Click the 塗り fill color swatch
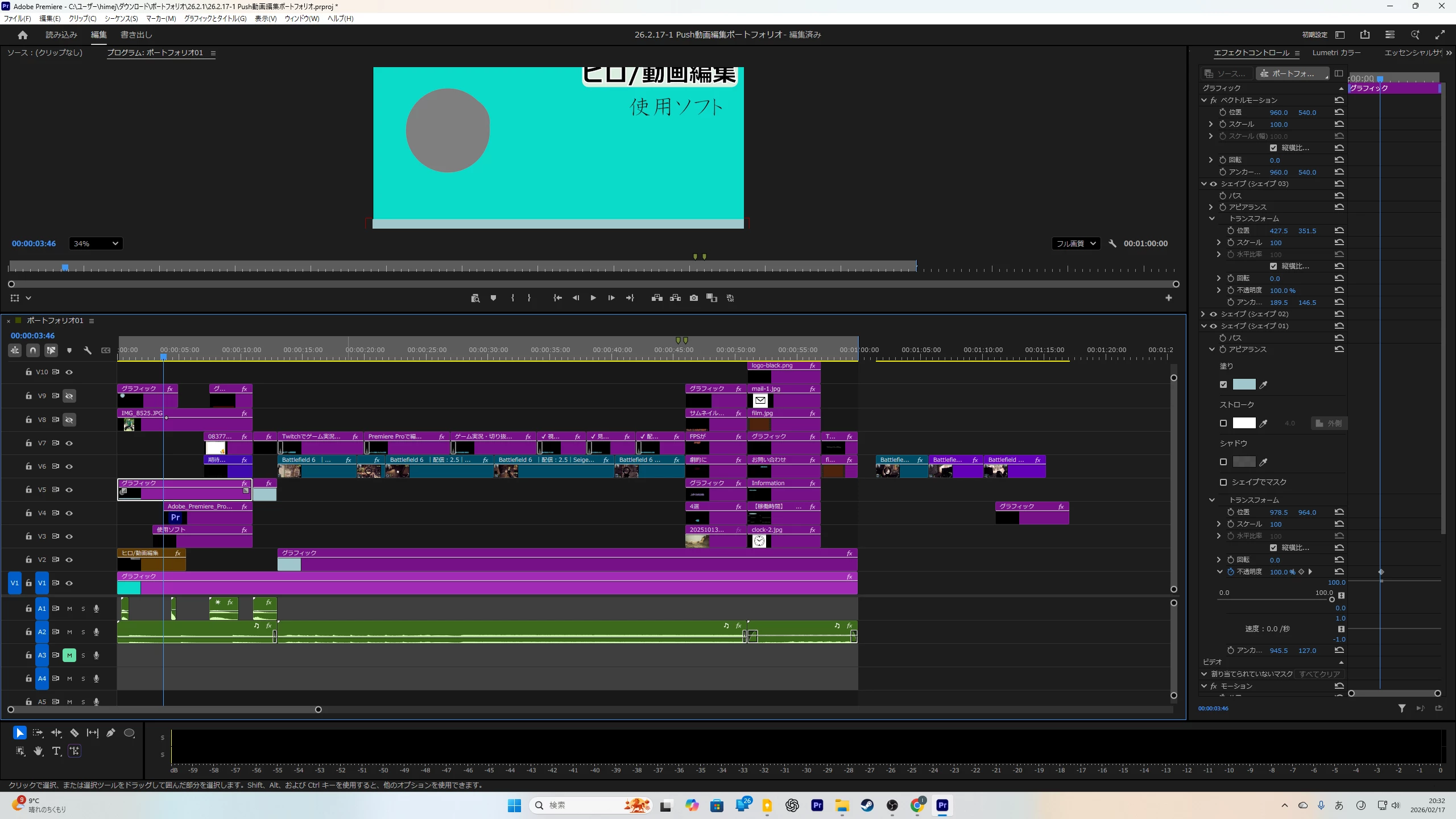 1244,384
